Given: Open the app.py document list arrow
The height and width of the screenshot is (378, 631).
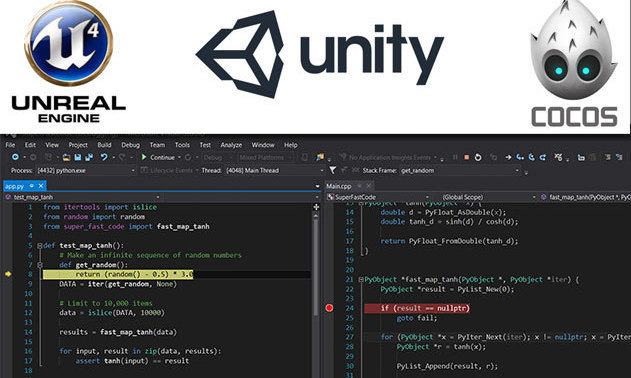Looking at the screenshot, I should (x=317, y=186).
